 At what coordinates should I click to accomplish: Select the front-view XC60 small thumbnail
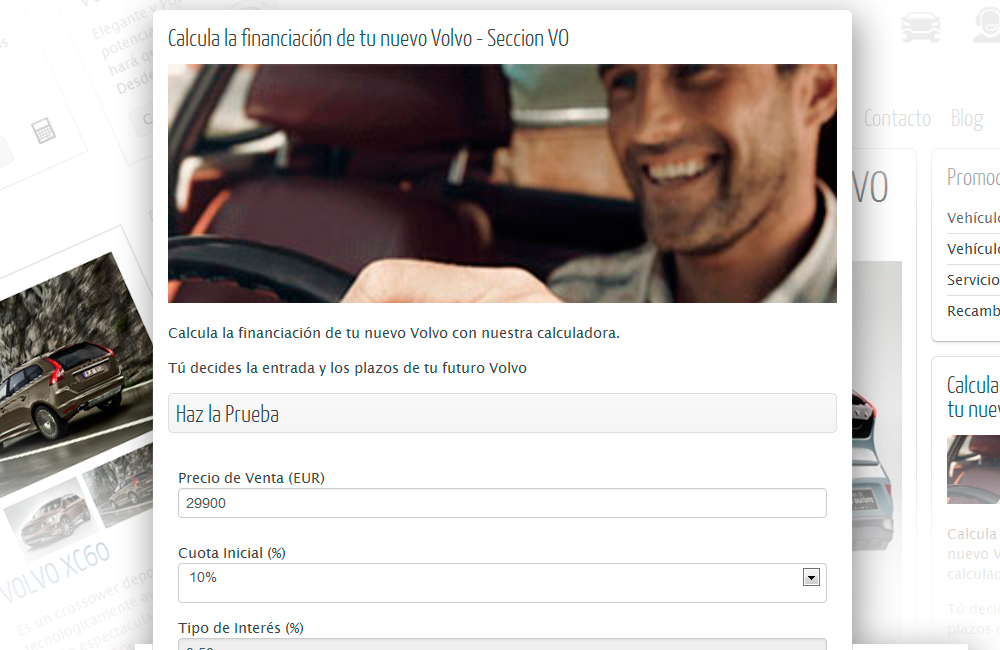49,517
